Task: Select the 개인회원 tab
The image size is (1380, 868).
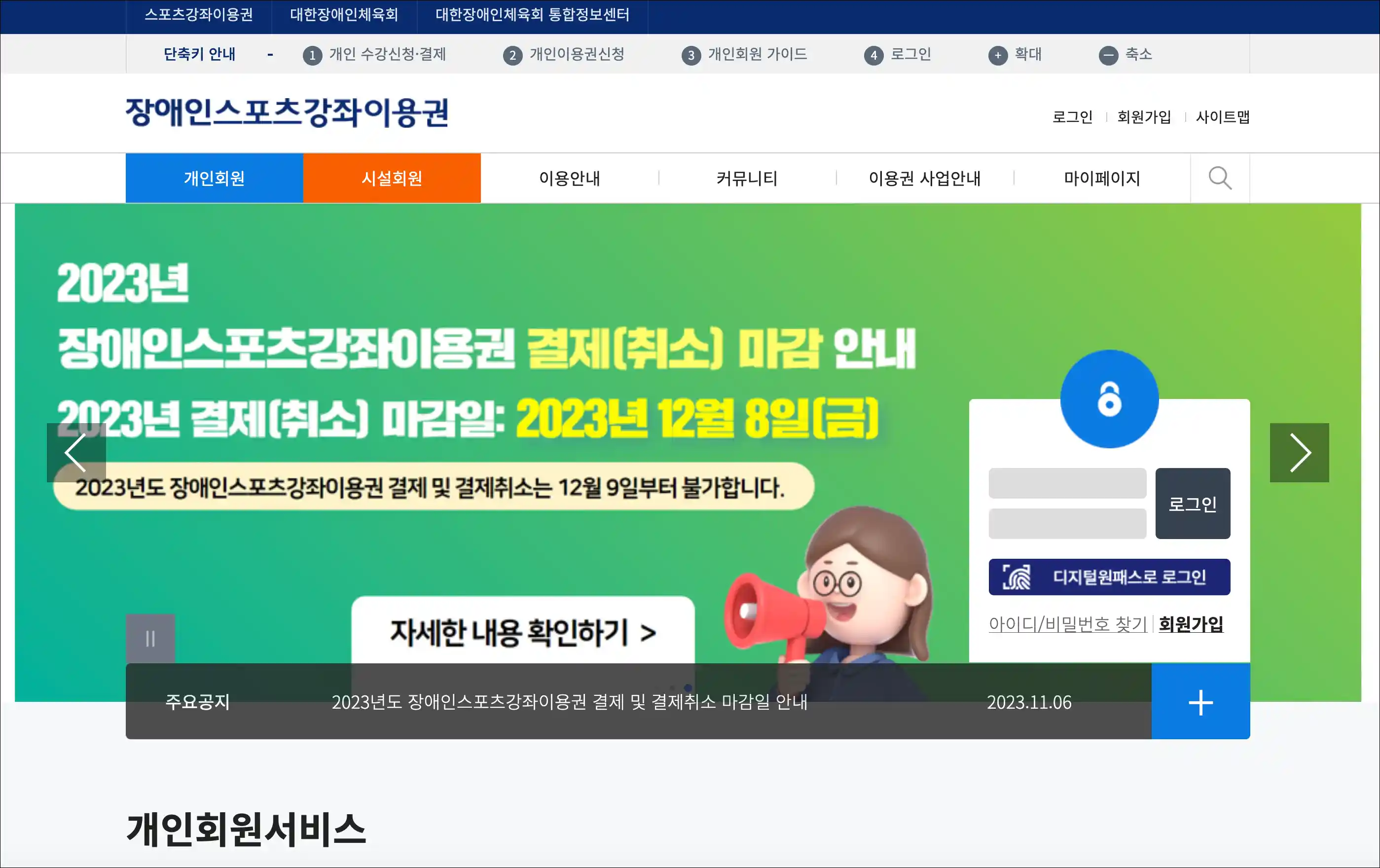Action: [215, 178]
